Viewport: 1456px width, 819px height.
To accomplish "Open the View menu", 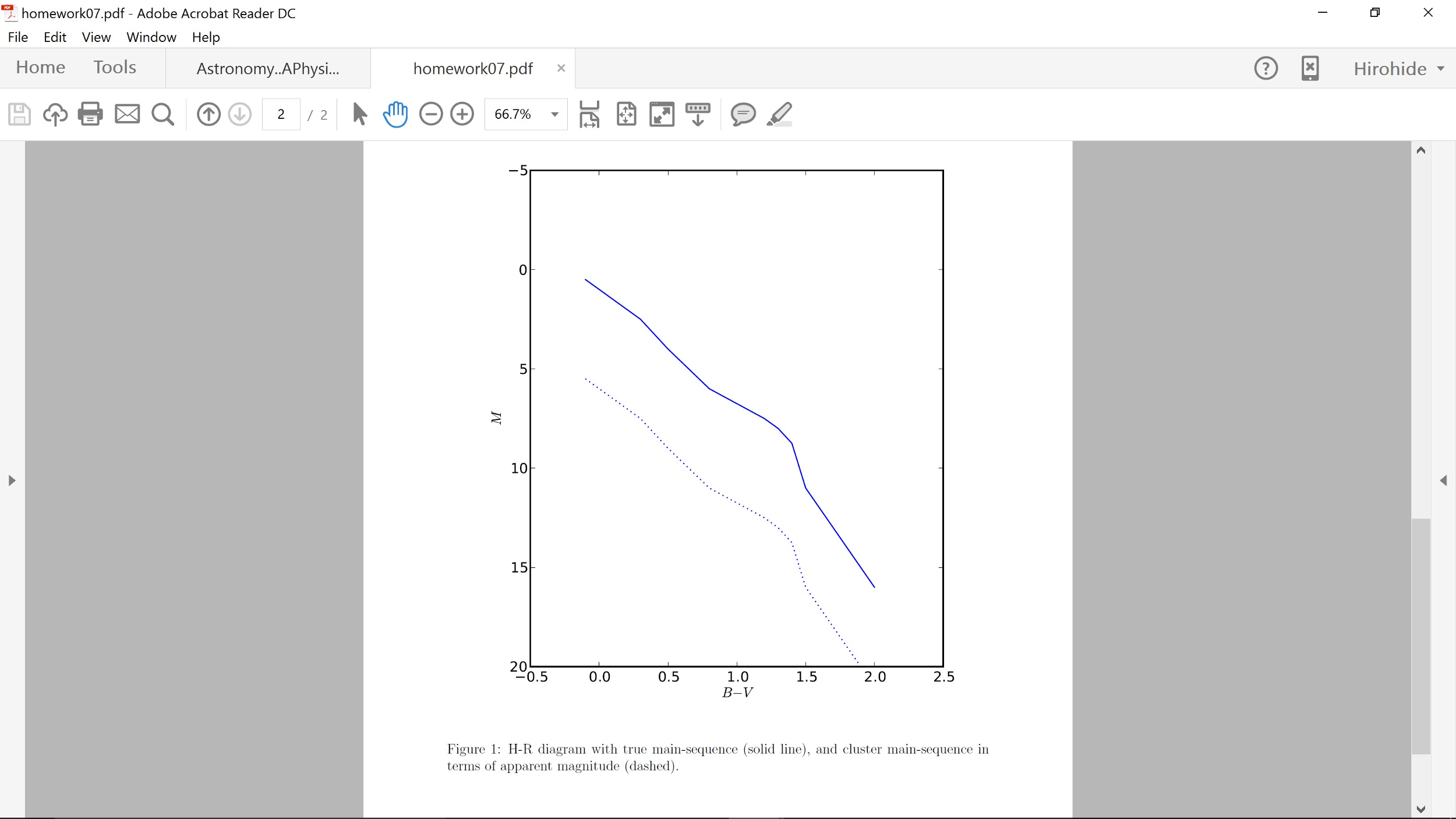I will [x=96, y=37].
